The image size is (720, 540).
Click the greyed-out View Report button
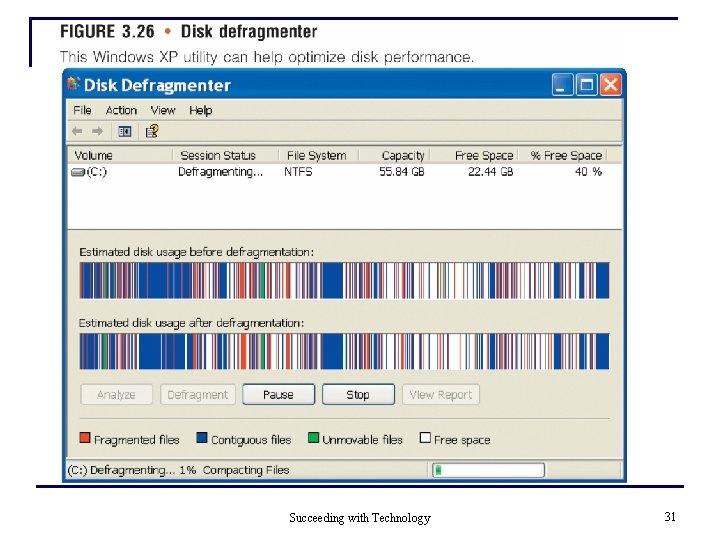pyautogui.click(x=441, y=394)
